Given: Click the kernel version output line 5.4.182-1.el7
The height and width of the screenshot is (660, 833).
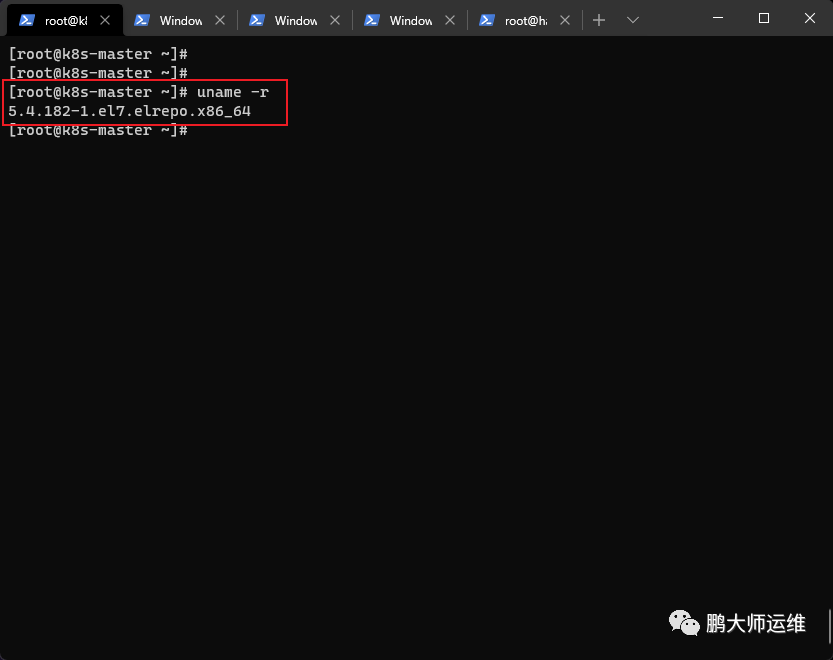Looking at the screenshot, I should point(129,111).
